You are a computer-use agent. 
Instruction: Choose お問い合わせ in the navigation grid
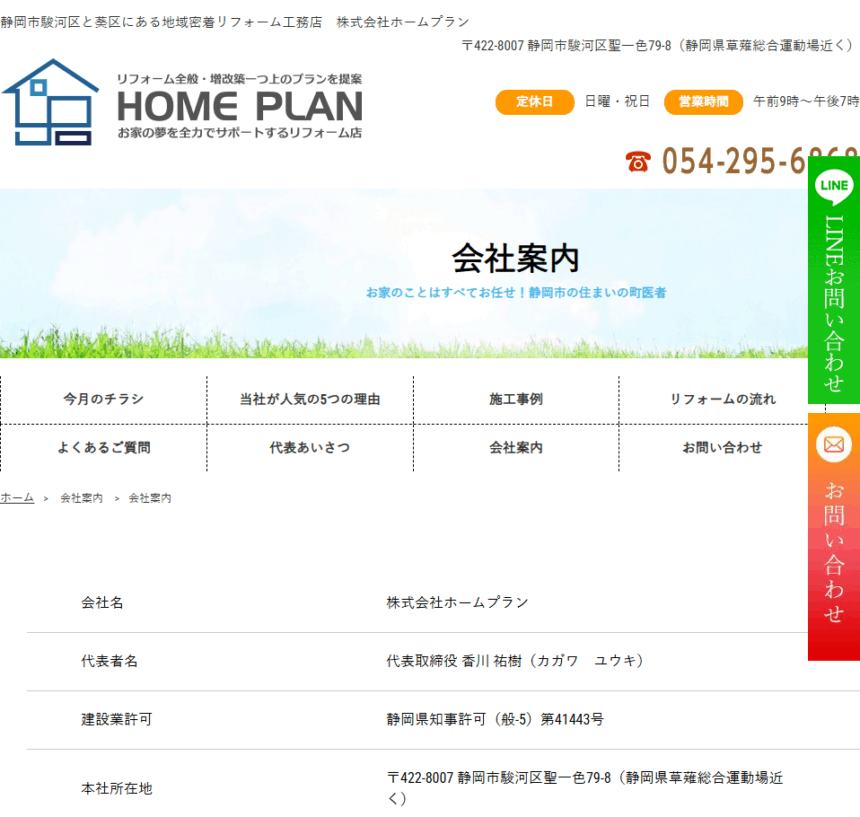click(x=722, y=448)
